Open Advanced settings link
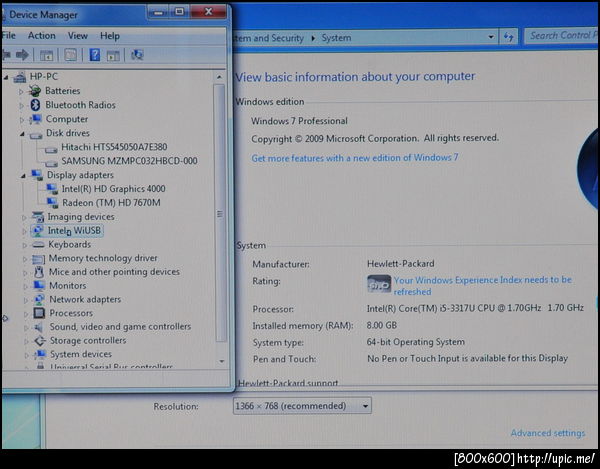This screenshot has width=600, height=469. click(548, 433)
